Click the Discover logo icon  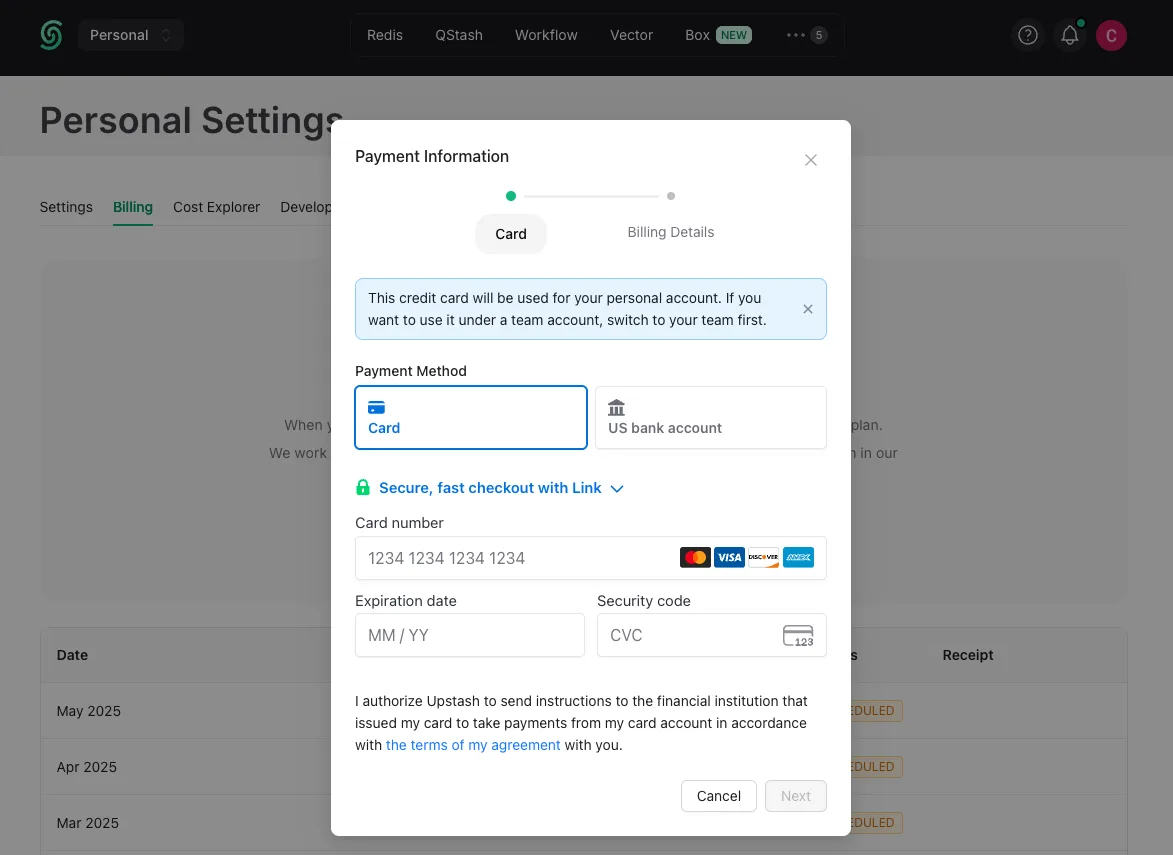(764, 557)
